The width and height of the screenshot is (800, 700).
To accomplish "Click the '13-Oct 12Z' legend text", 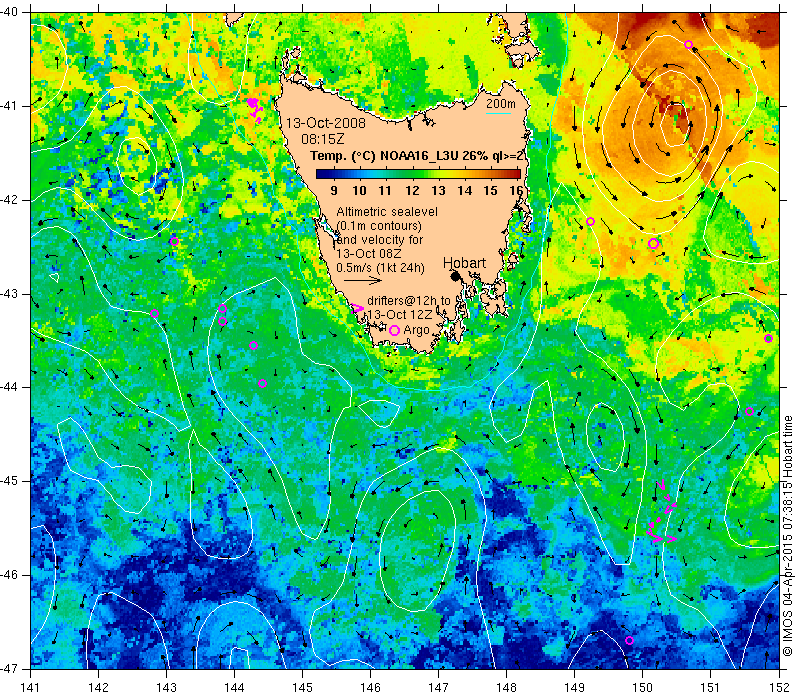I will [400, 314].
